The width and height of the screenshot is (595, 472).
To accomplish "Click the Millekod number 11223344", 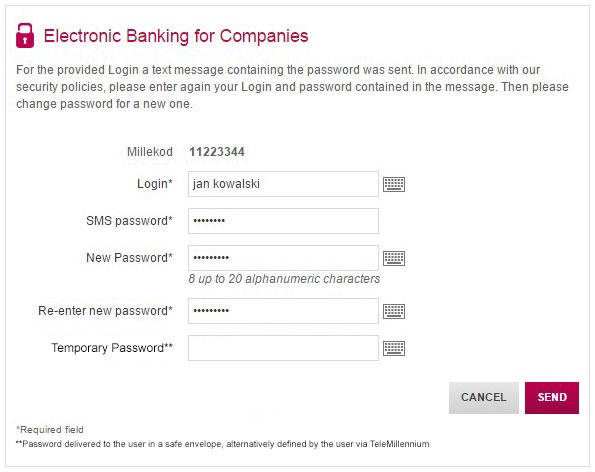I will click(x=217, y=152).
